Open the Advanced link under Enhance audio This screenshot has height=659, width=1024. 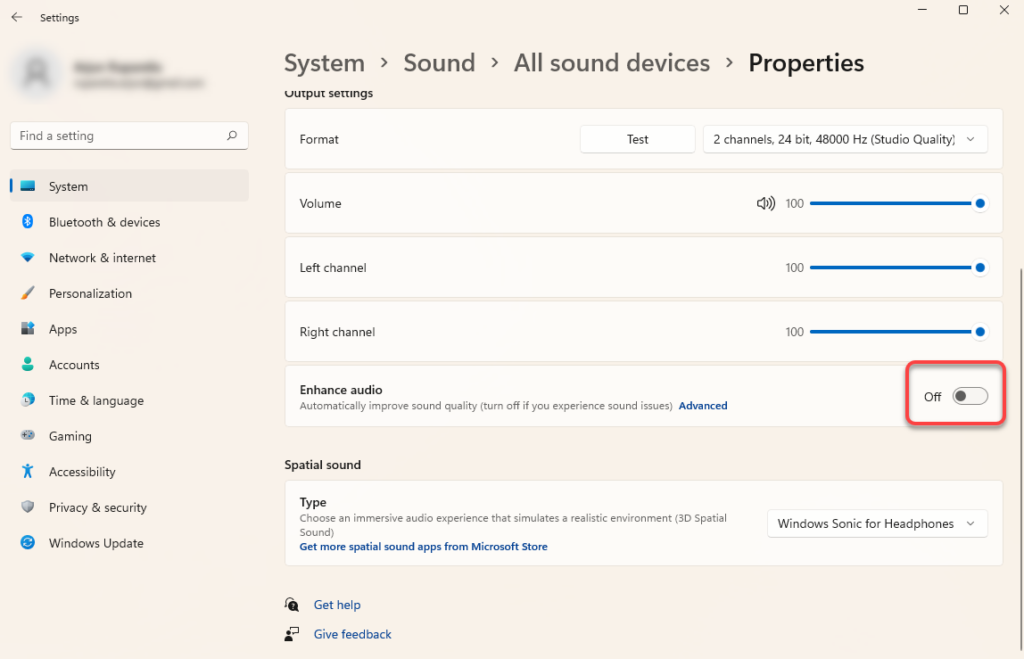703,406
